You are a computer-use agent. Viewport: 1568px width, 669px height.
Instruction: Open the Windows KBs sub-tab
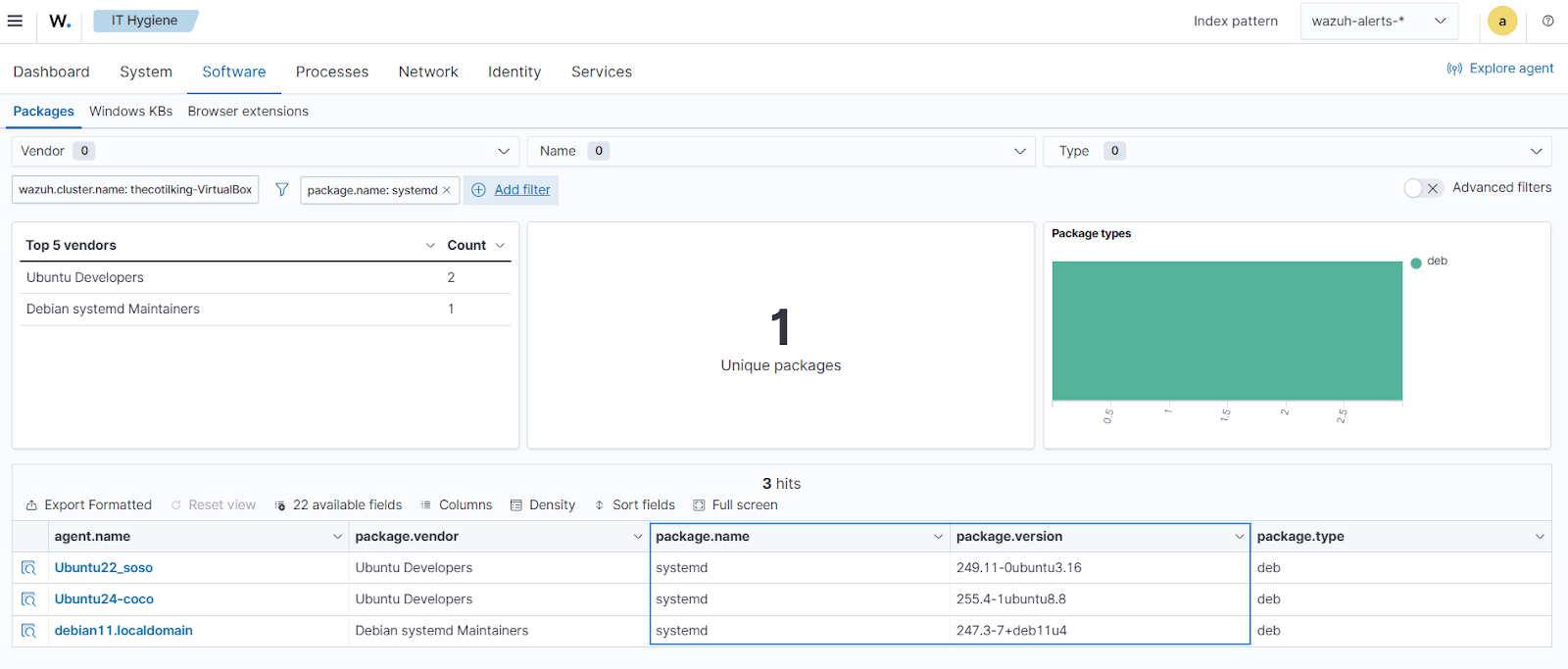(x=130, y=112)
